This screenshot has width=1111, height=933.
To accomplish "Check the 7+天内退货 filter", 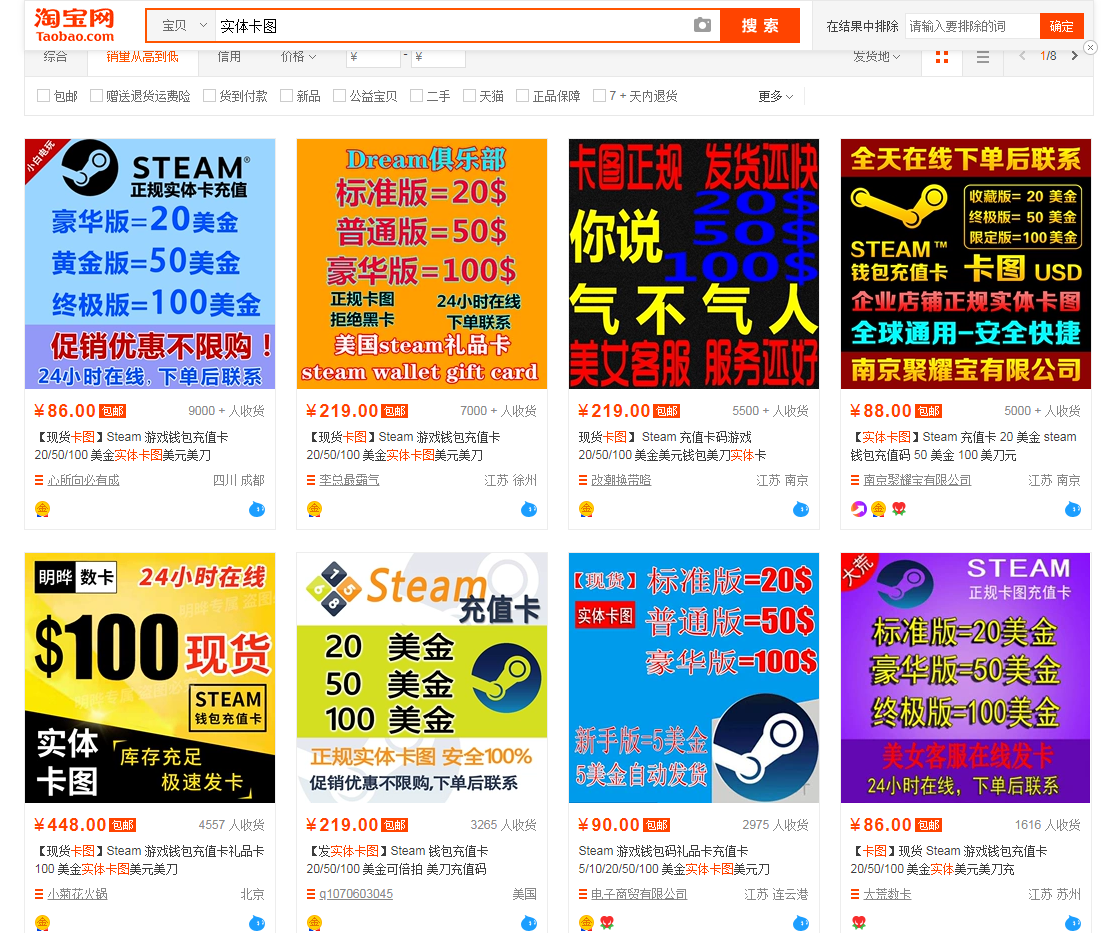I will pyautogui.click(x=599, y=96).
